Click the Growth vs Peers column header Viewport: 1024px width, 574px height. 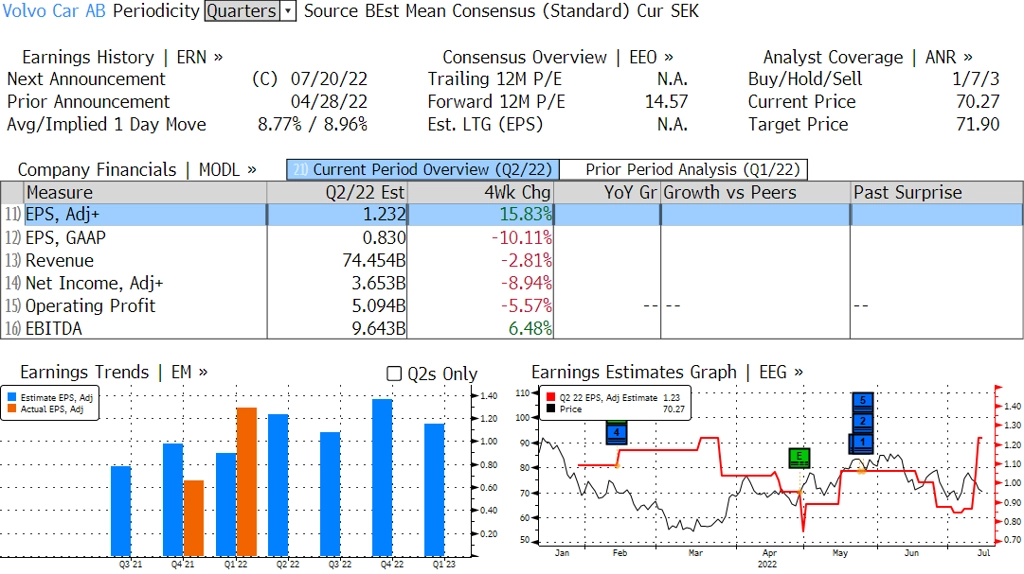click(756, 193)
